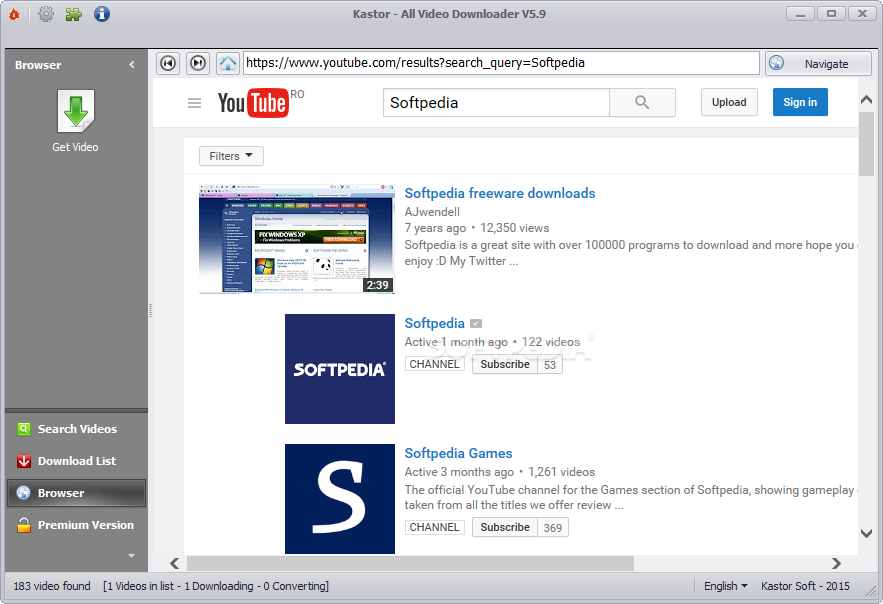The height and width of the screenshot is (604, 883).
Task: Click the Download List red arrow icon
Action: click(24, 461)
